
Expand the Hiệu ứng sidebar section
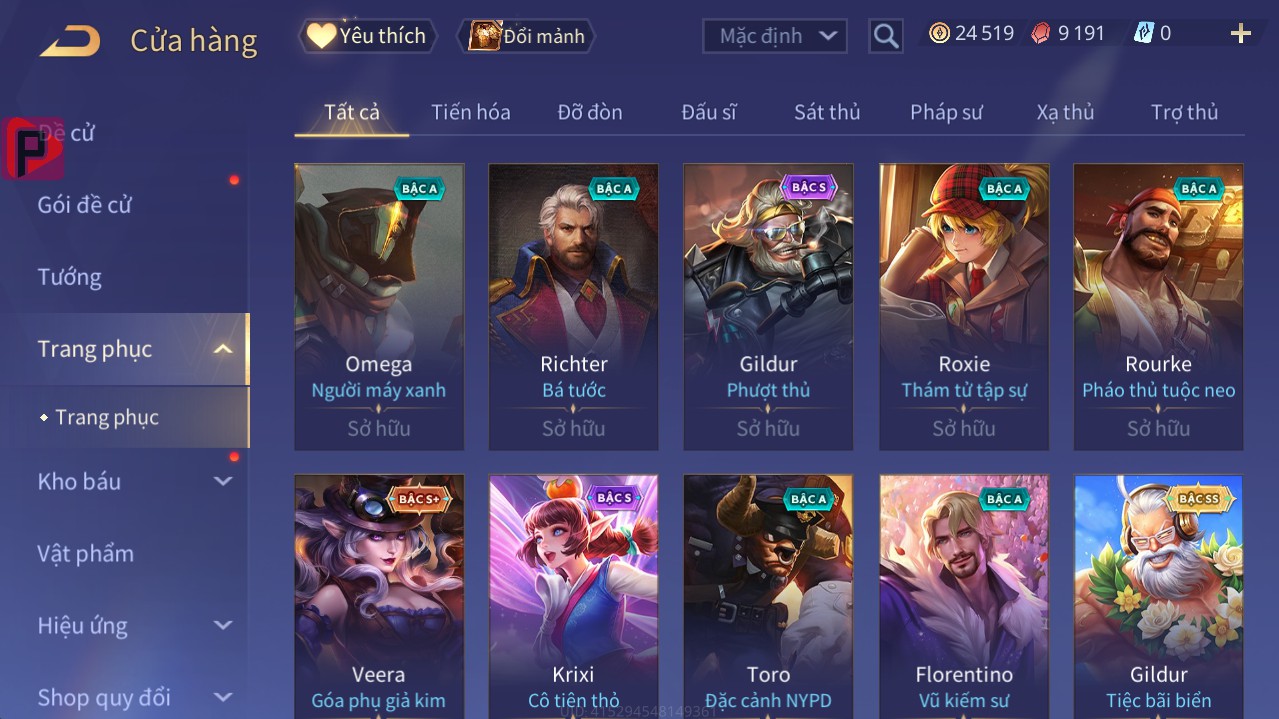click(223, 625)
